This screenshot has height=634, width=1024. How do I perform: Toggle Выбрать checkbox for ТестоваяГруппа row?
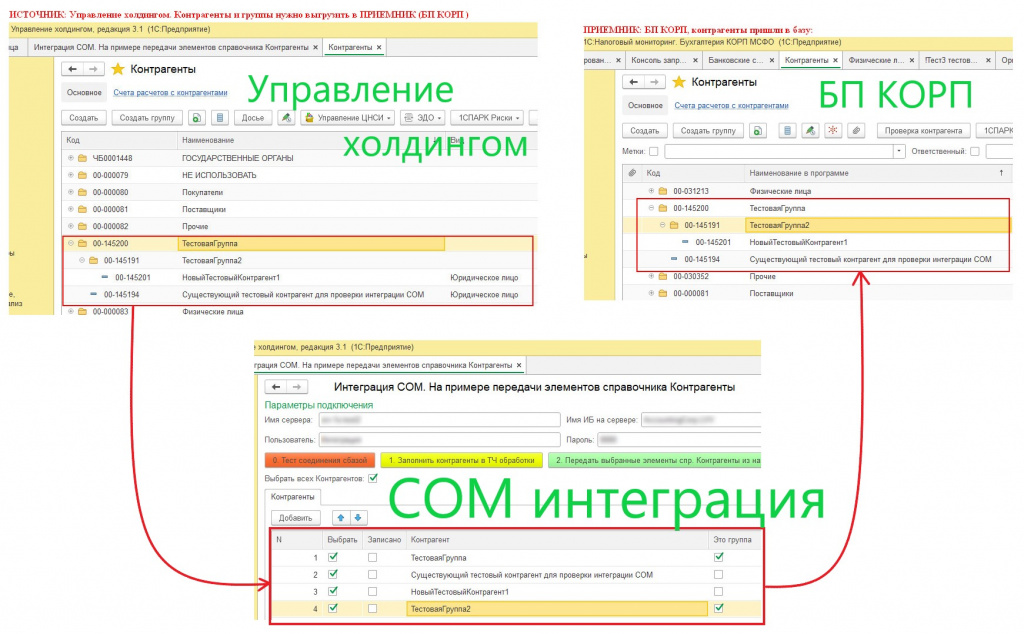pyautogui.click(x=333, y=558)
